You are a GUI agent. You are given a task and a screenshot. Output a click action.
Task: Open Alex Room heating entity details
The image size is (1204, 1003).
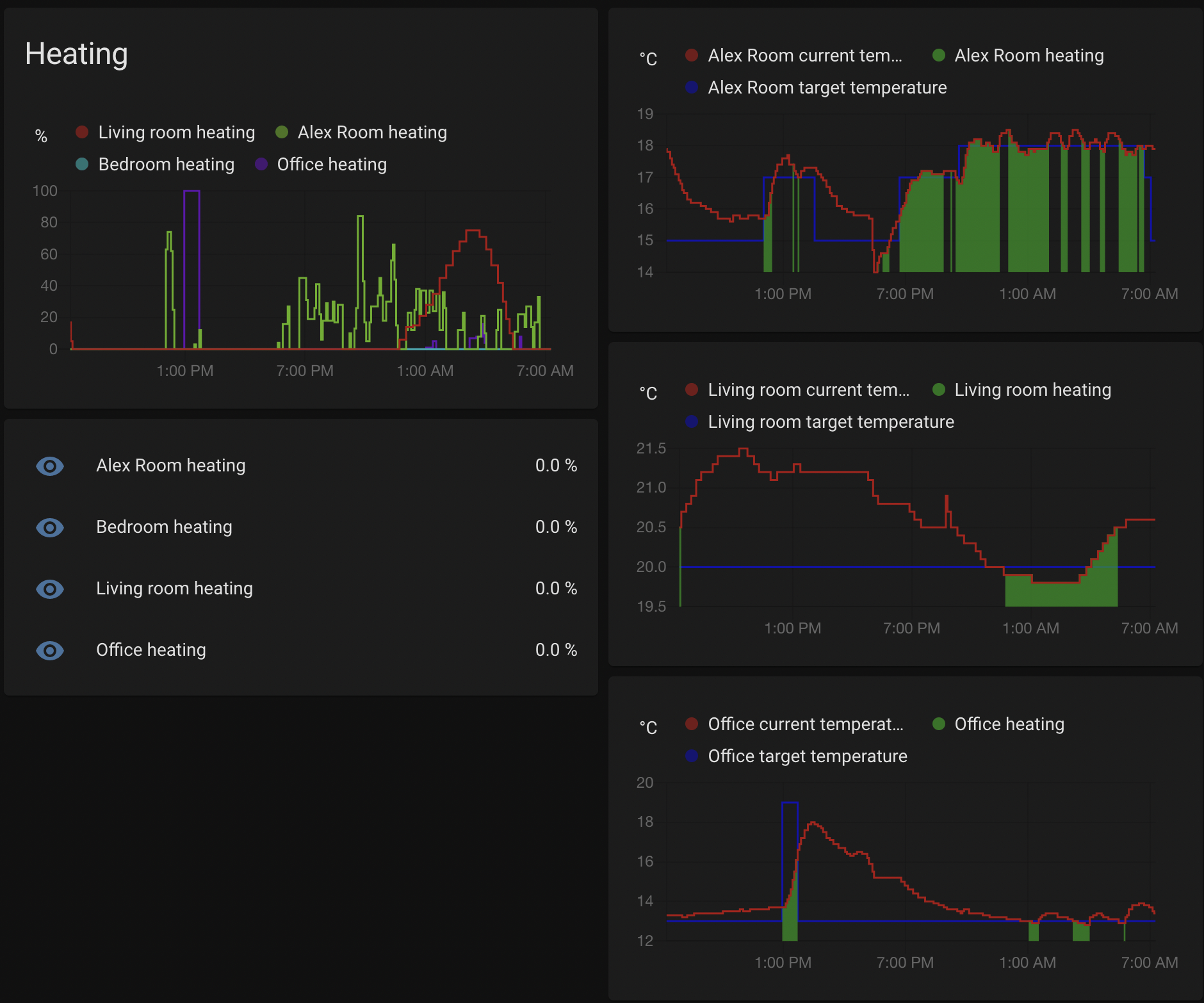(171, 466)
